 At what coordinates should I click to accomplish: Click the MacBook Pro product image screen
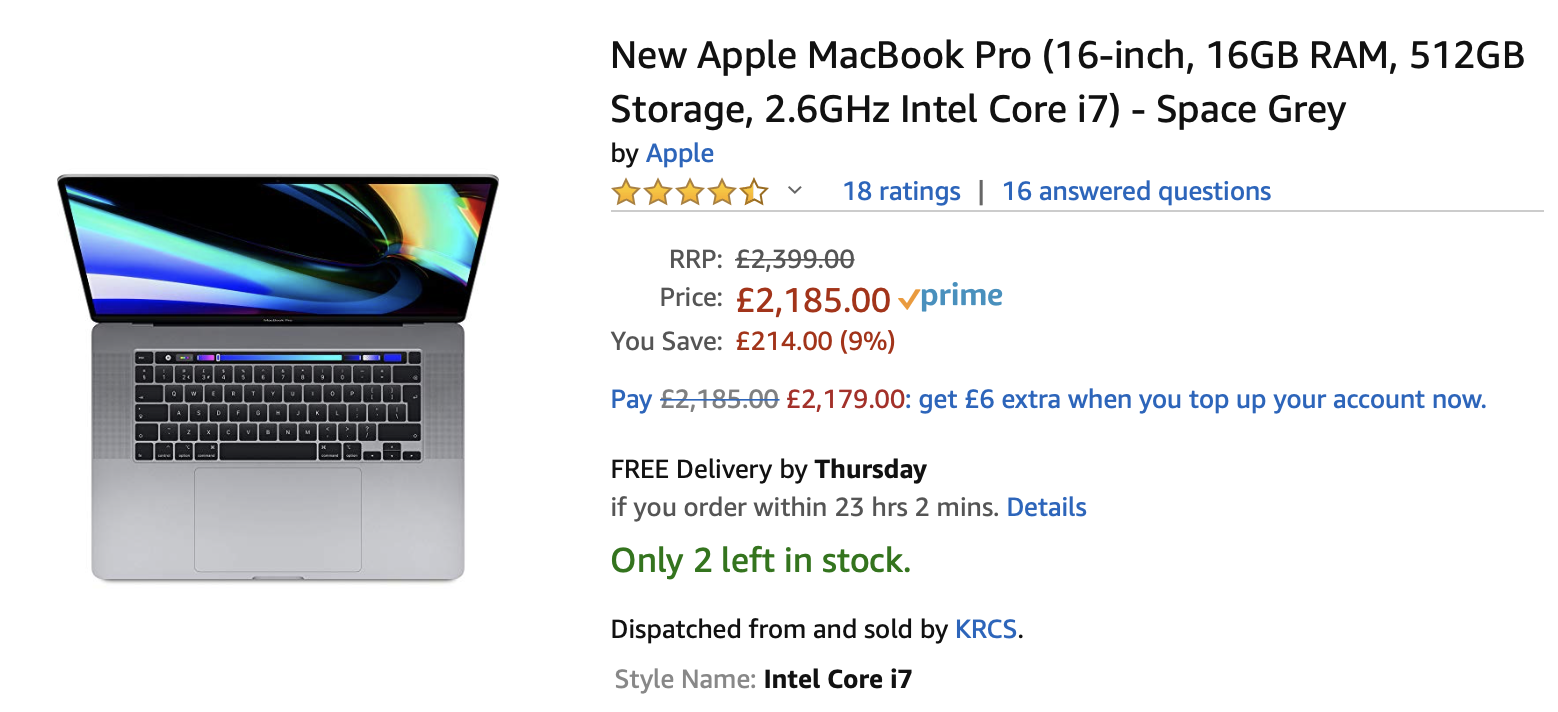point(278,248)
